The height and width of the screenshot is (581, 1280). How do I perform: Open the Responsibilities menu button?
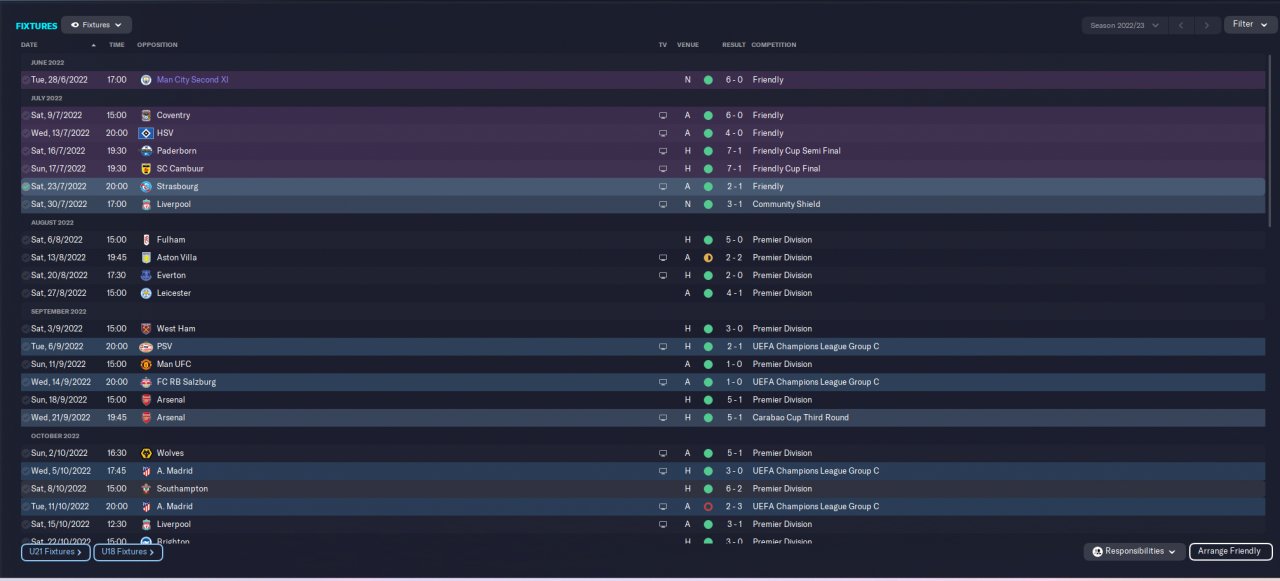coord(1134,551)
